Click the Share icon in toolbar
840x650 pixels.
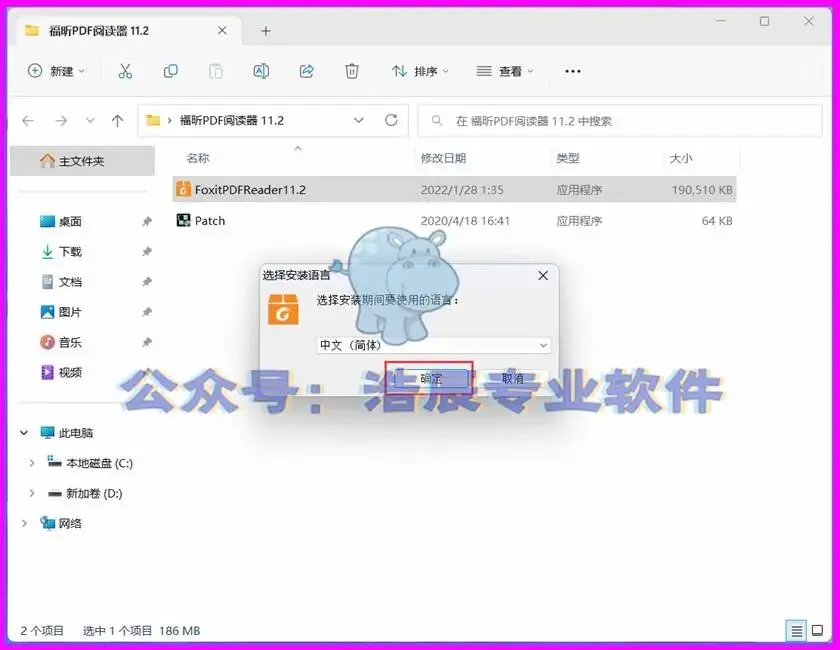pyautogui.click(x=306, y=71)
